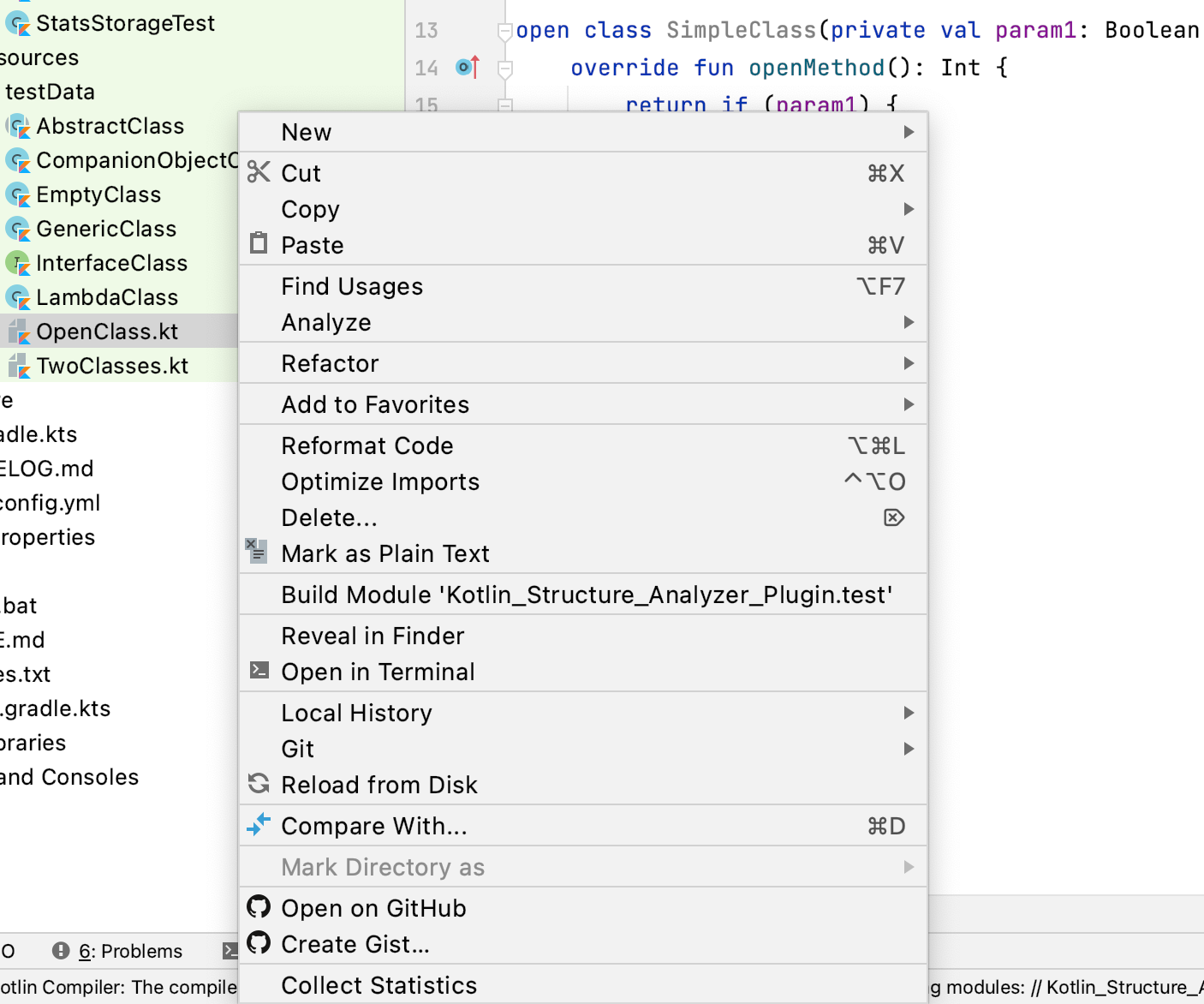Choose Find Usages from context menu

(x=583, y=286)
